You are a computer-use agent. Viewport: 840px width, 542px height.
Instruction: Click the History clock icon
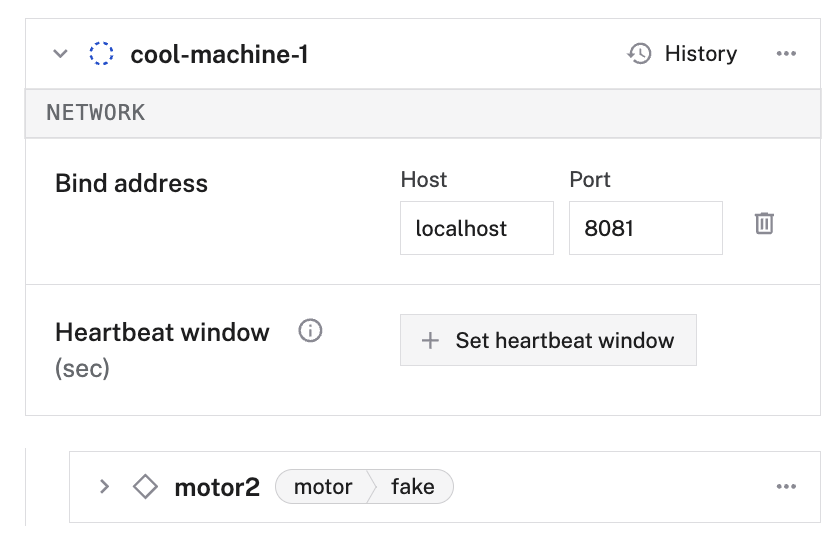[639, 54]
